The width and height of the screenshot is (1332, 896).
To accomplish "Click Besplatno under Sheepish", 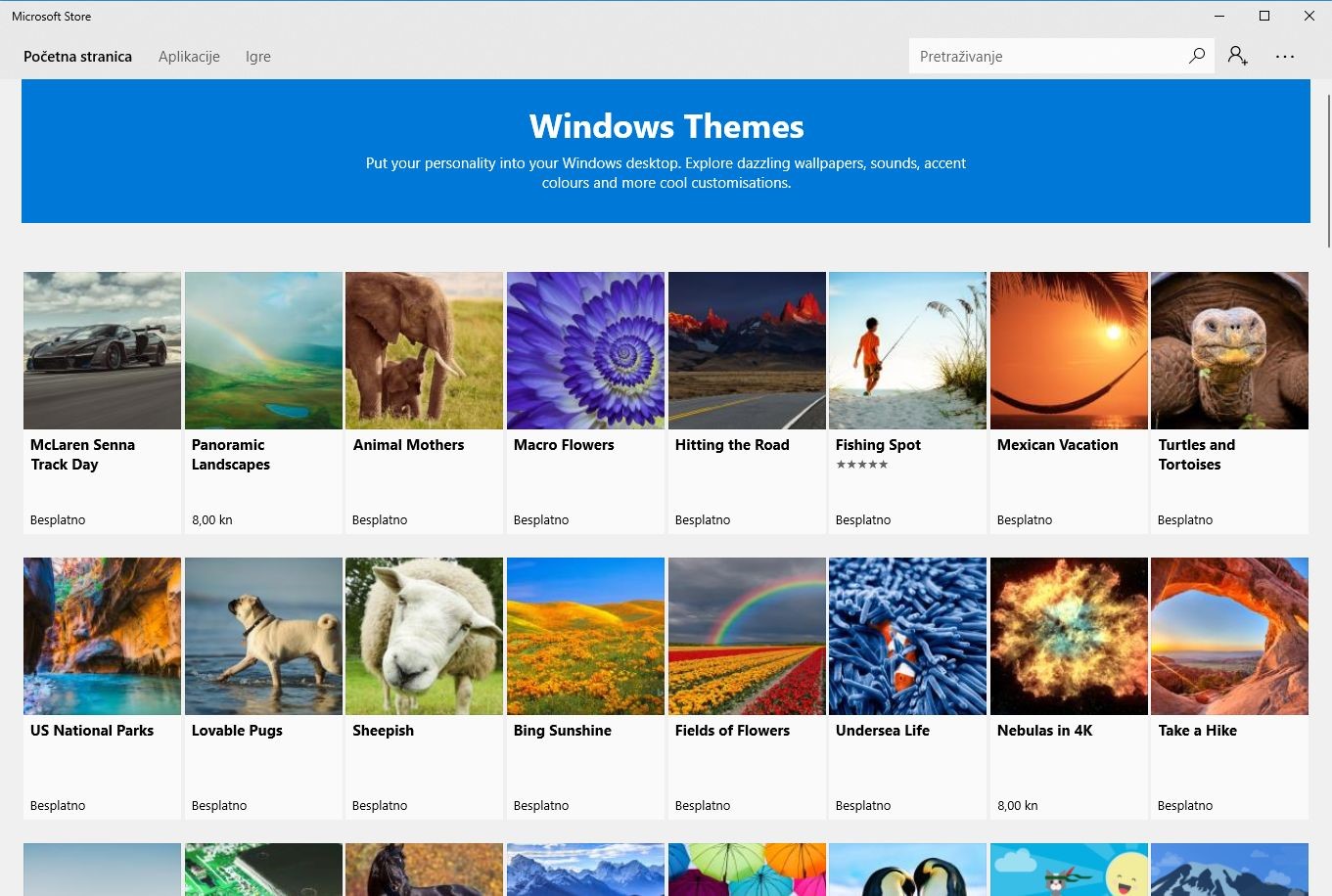I will [x=380, y=805].
